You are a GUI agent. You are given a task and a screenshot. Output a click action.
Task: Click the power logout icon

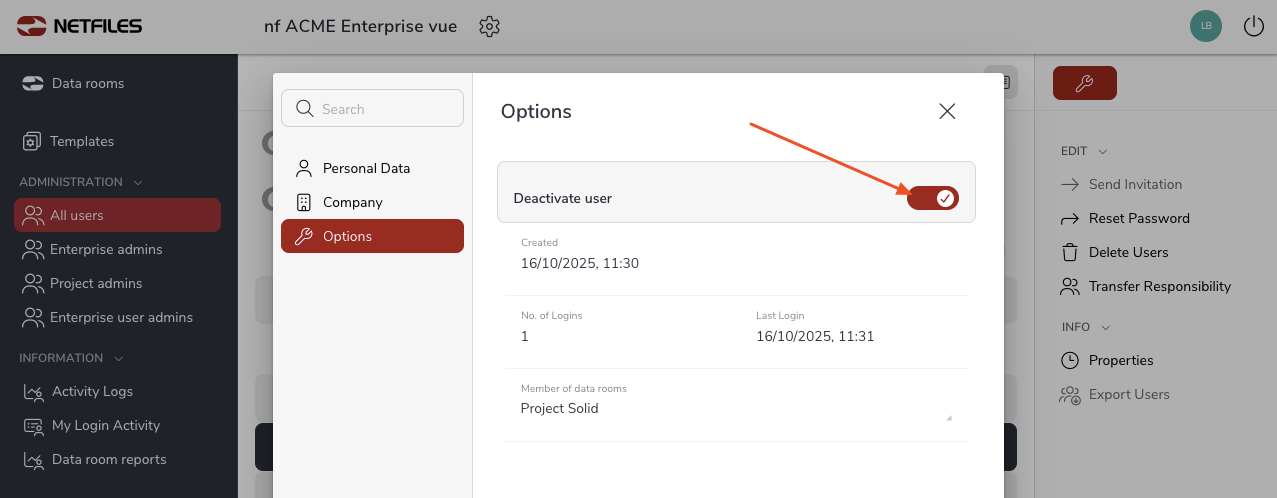click(1253, 27)
